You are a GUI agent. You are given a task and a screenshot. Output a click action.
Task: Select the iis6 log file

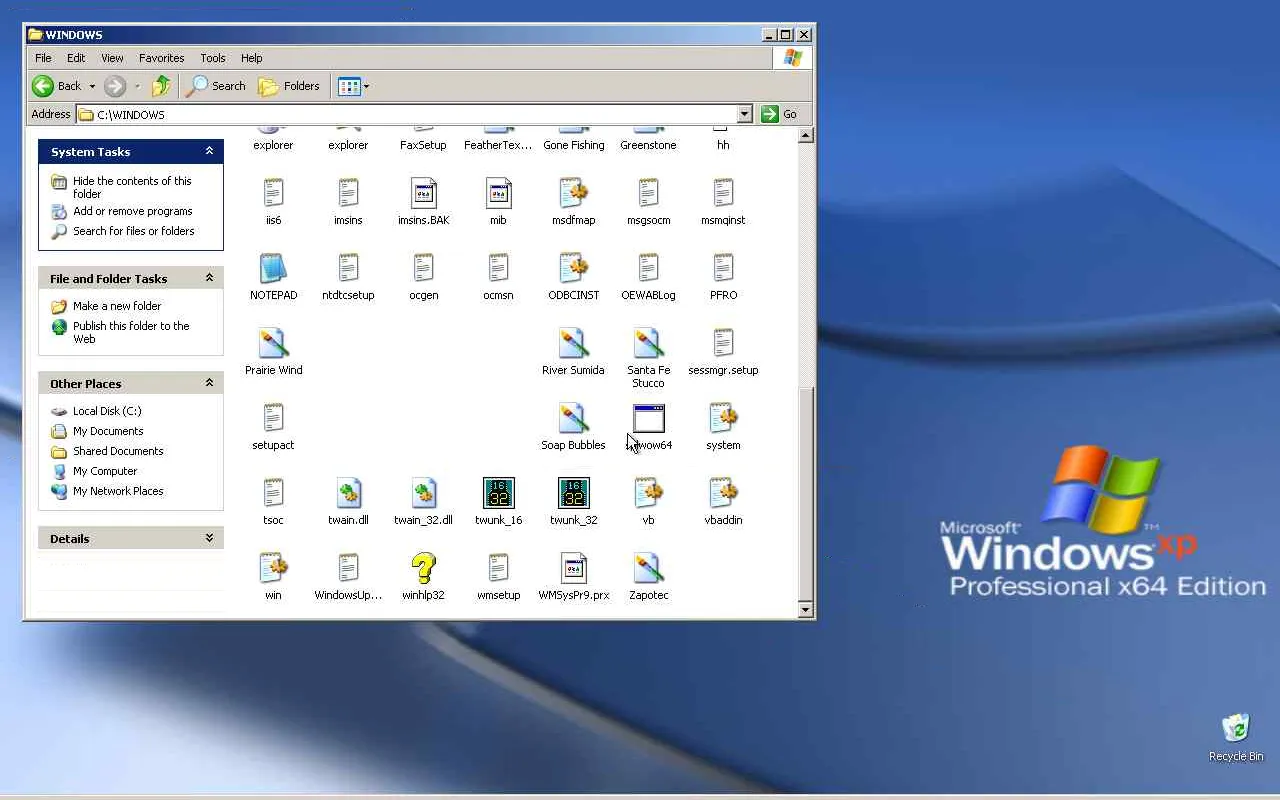coord(273,193)
